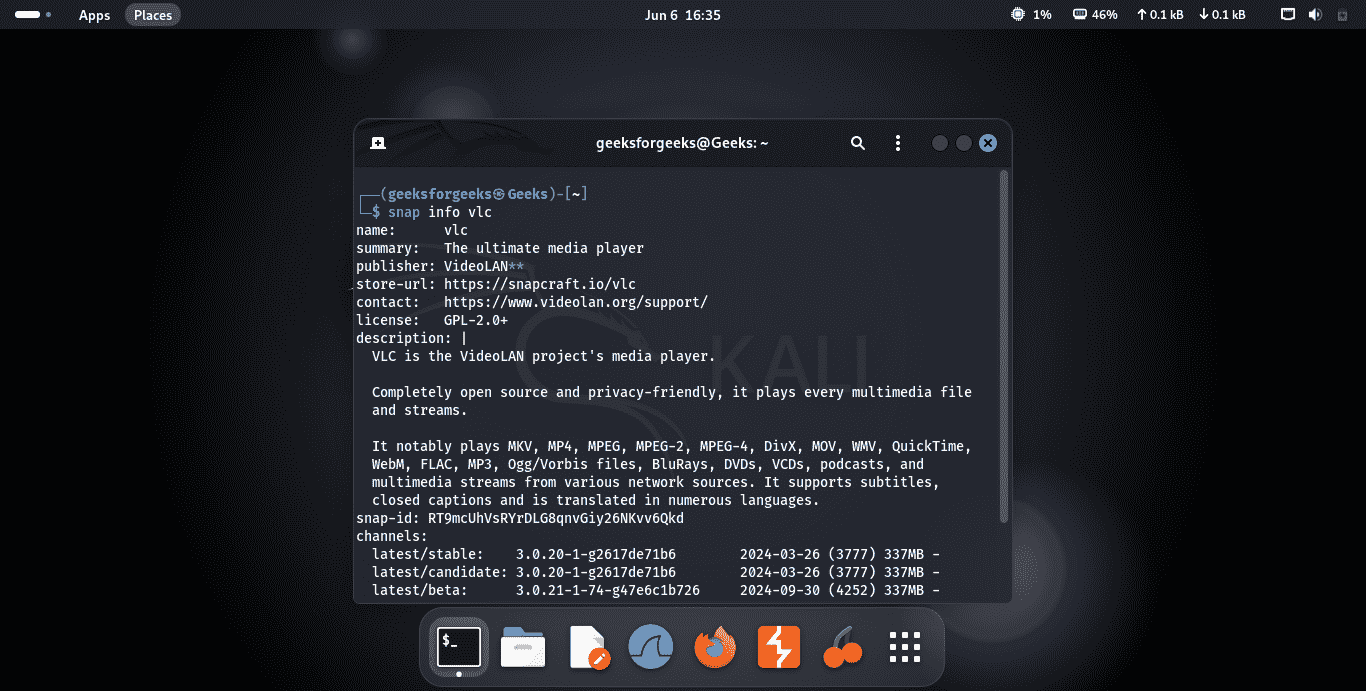
Task: Maximize the terminal window
Action: coord(964,143)
